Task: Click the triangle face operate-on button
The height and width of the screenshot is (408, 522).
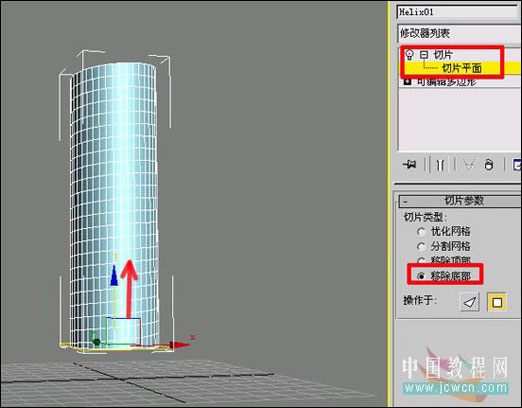Action: pos(469,302)
